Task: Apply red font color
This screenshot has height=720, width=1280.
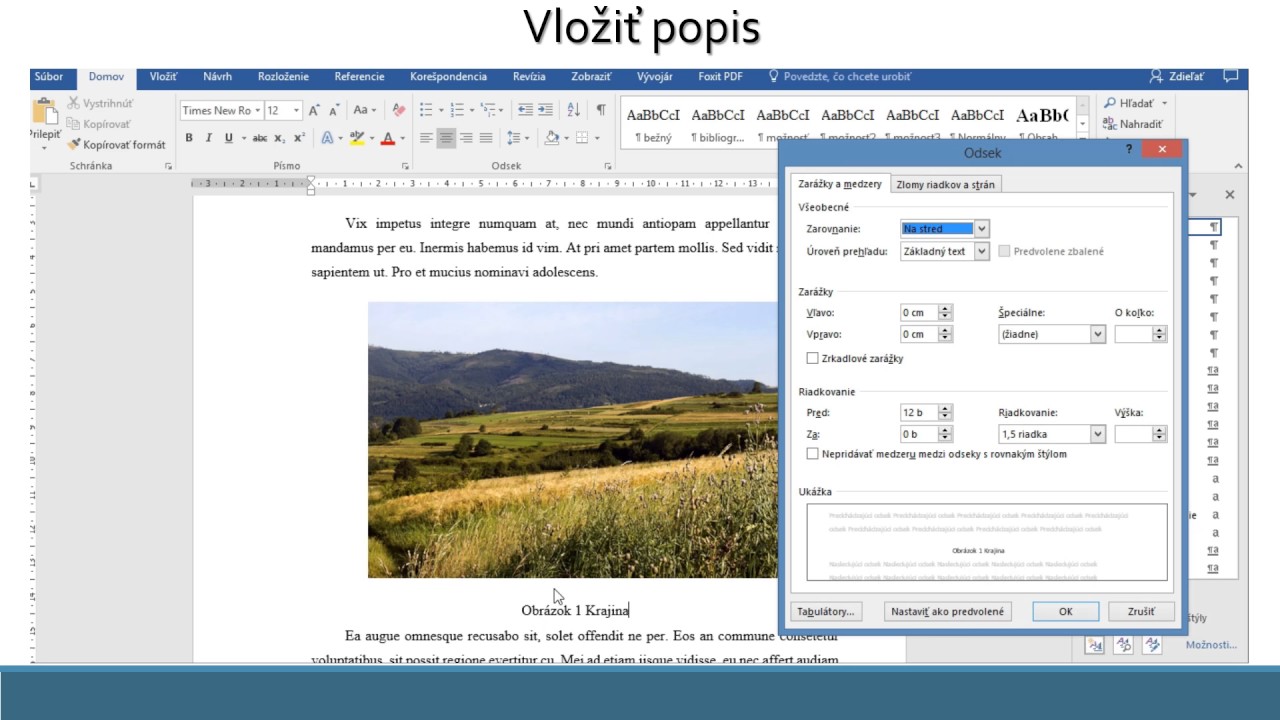Action: pyautogui.click(x=388, y=138)
